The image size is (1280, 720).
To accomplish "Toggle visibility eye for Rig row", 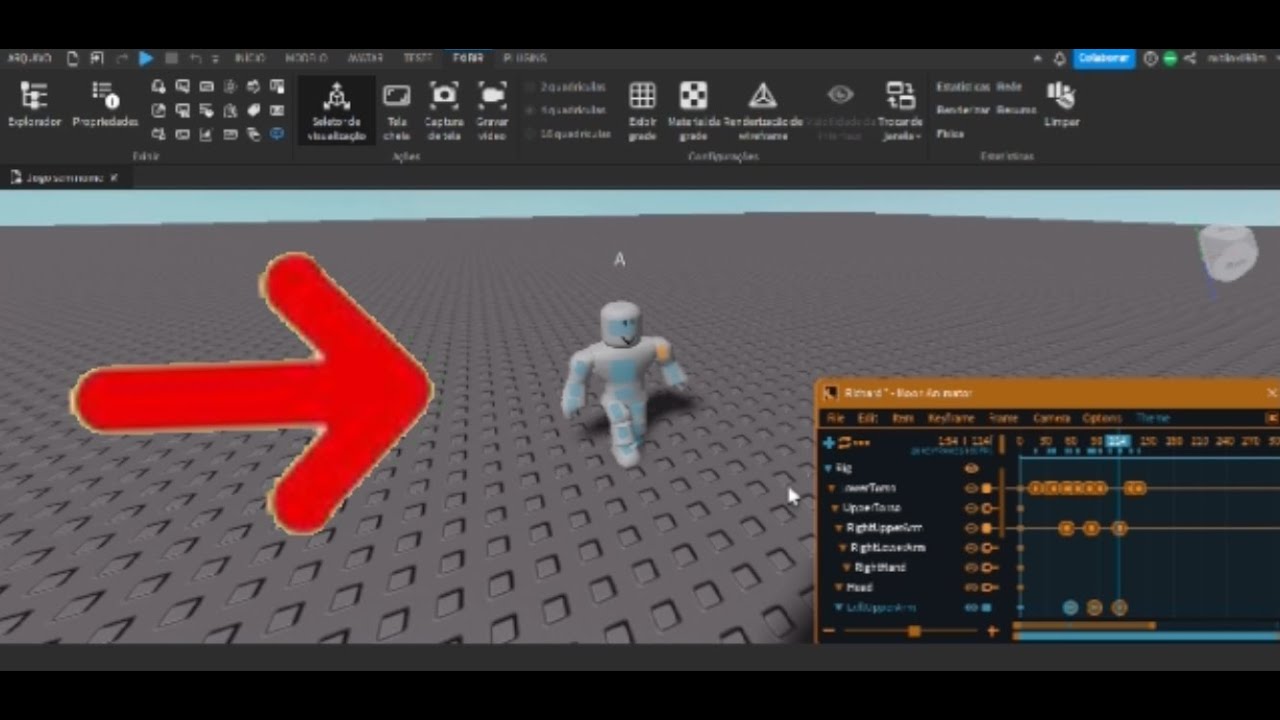I will pos(970,468).
